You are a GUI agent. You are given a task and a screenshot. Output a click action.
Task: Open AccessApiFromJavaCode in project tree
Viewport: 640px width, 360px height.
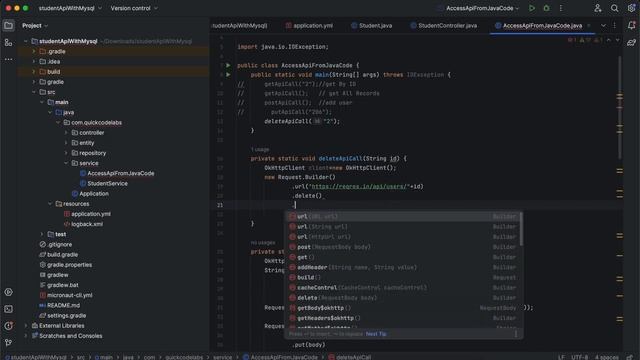tap(120, 173)
